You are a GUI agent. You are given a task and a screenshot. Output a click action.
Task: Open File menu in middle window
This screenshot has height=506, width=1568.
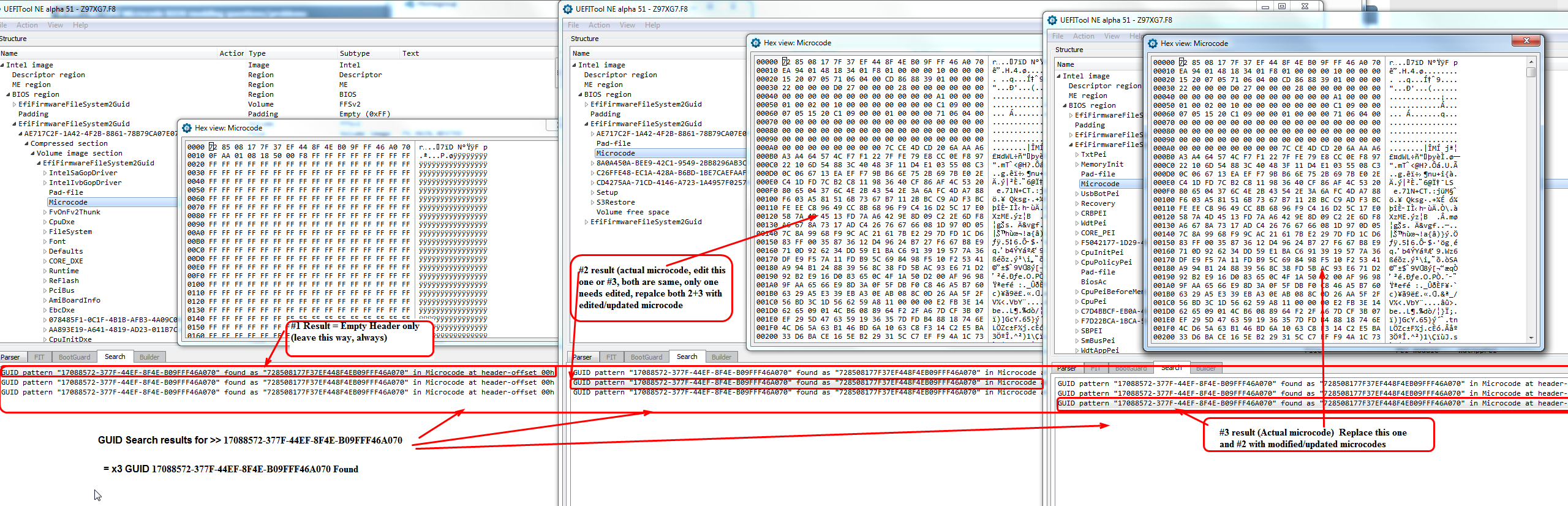(573, 25)
